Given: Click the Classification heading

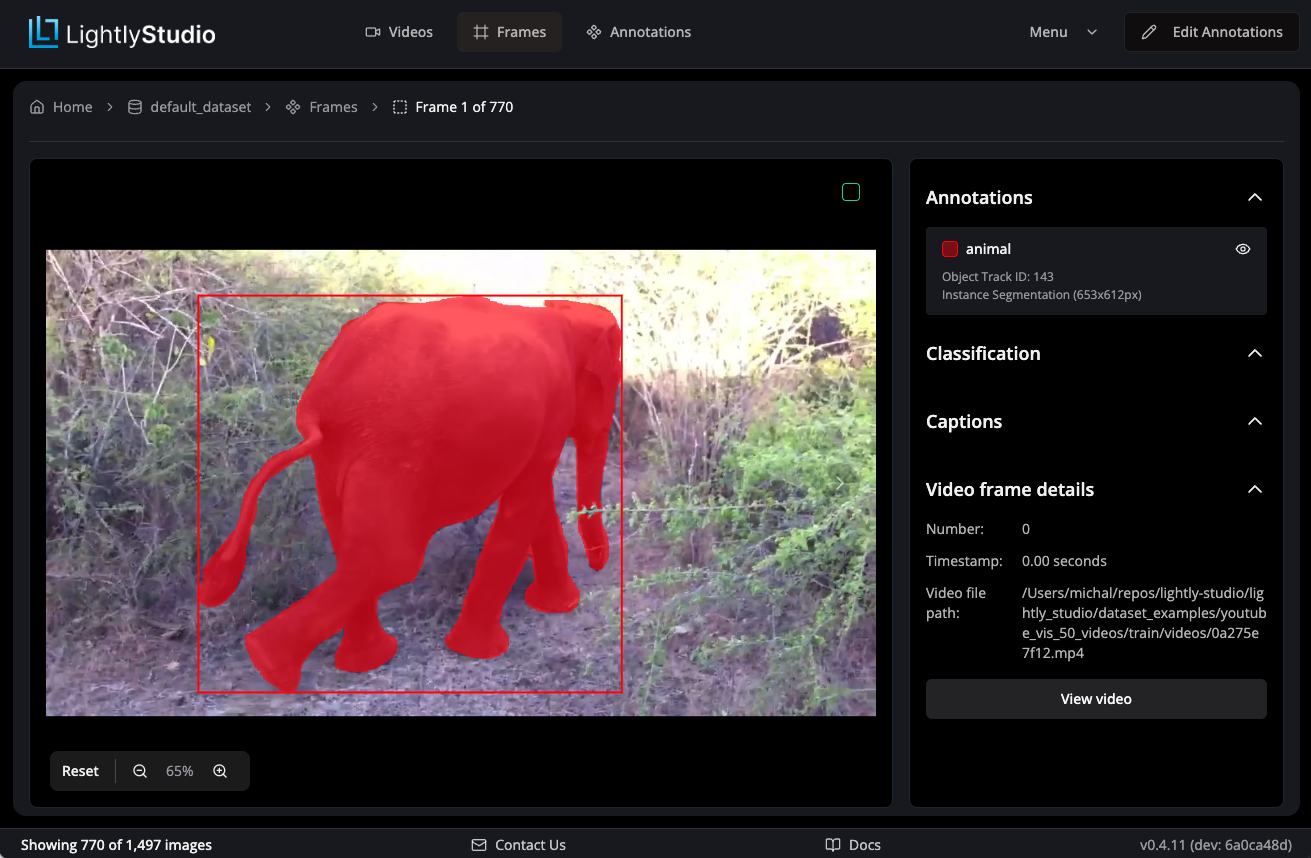Looking at the screenshot, I should pyautogui.click(x=983, y=354).
